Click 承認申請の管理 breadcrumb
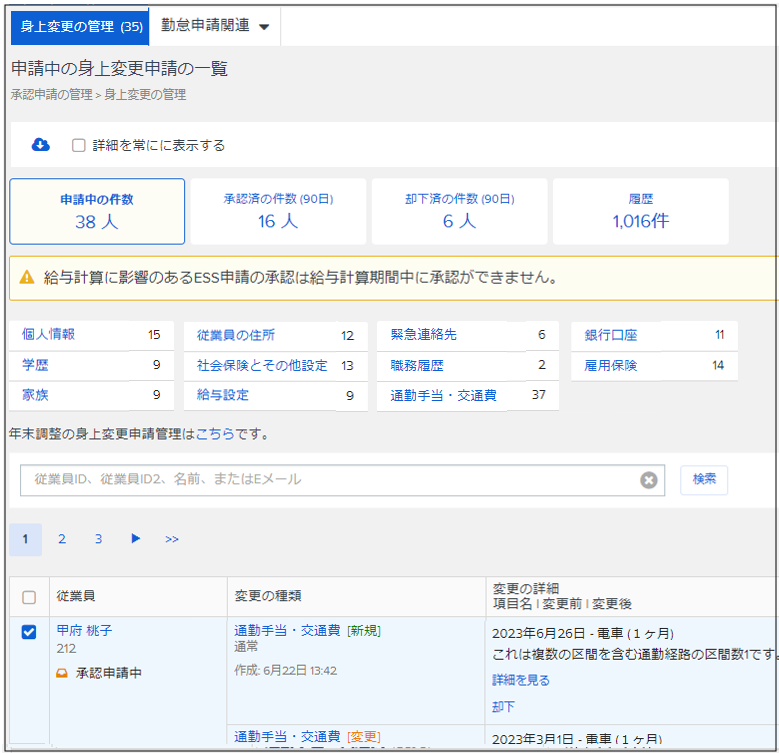The width and height of the screenshot is (779, 753). pos(52,94)
